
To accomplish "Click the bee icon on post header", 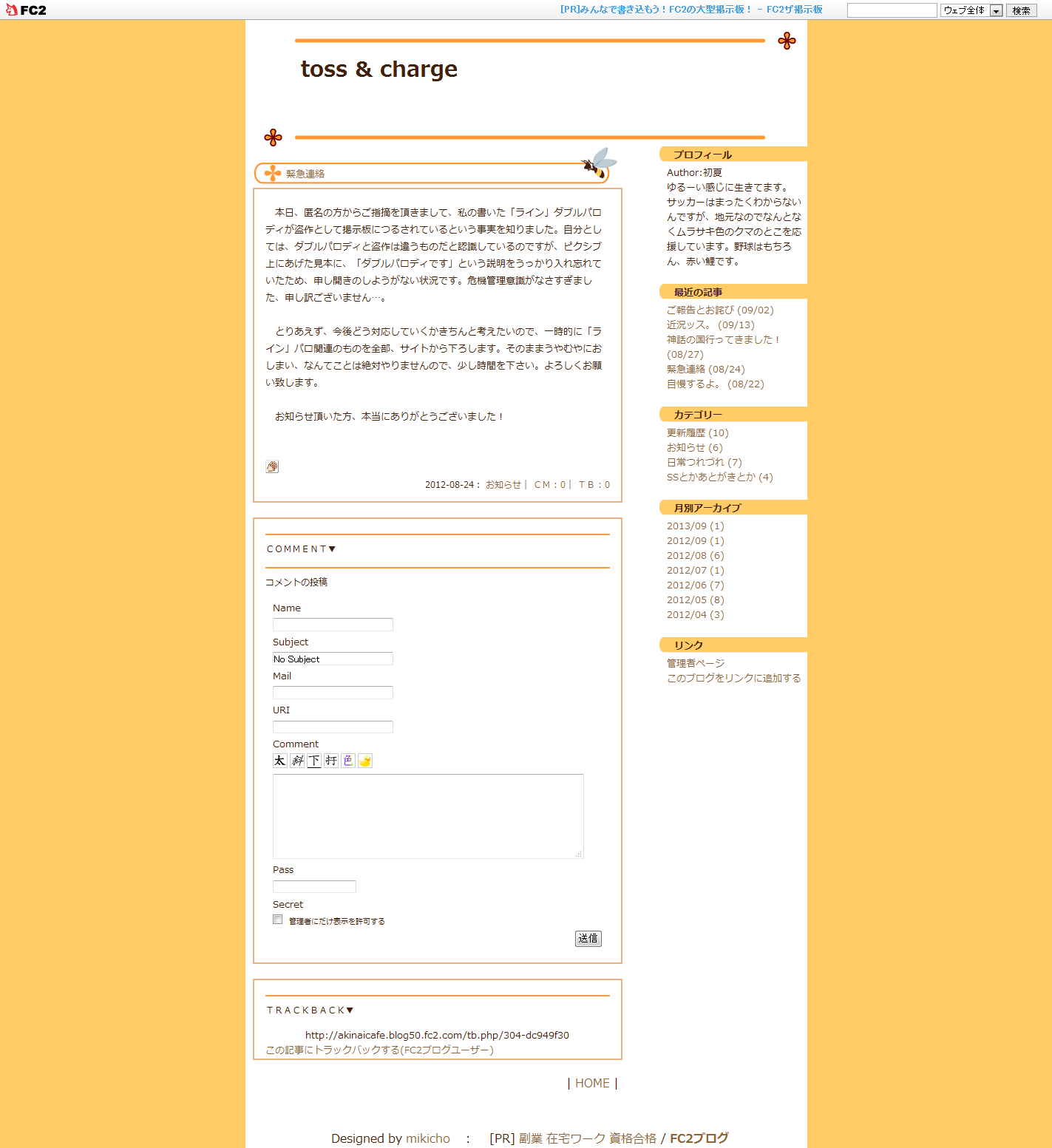I will click(598, 163).
